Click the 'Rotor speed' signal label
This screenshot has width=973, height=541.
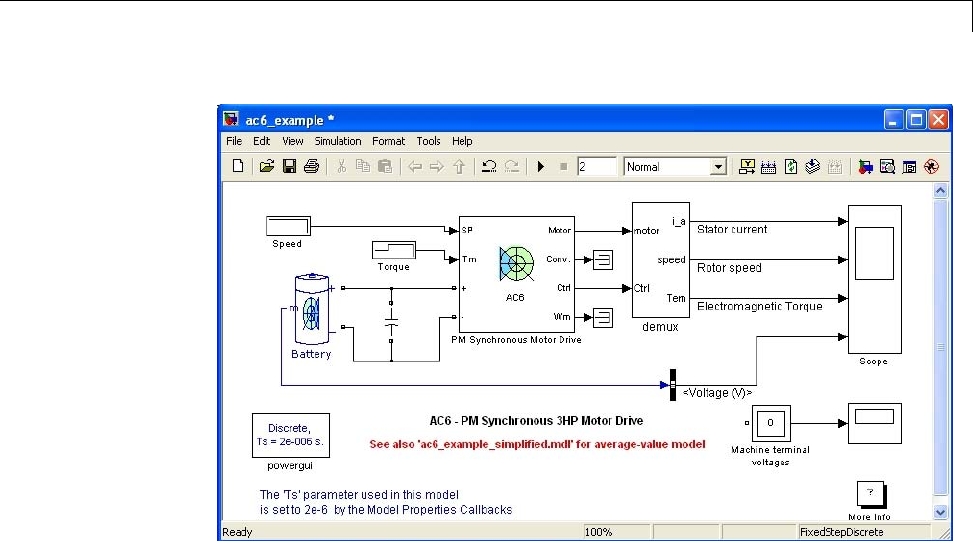click(x=729, y=267)
